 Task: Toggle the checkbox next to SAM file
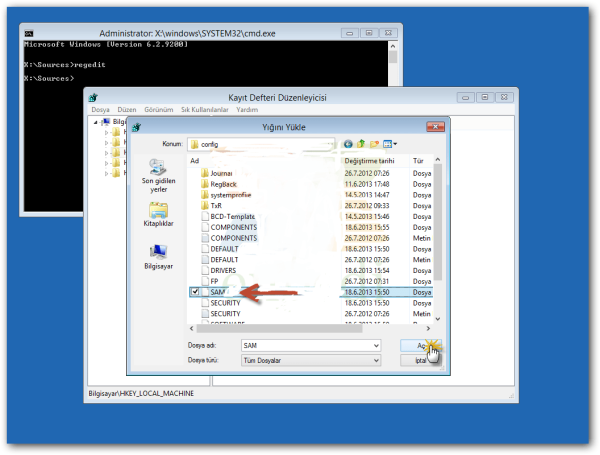(195, 292)
